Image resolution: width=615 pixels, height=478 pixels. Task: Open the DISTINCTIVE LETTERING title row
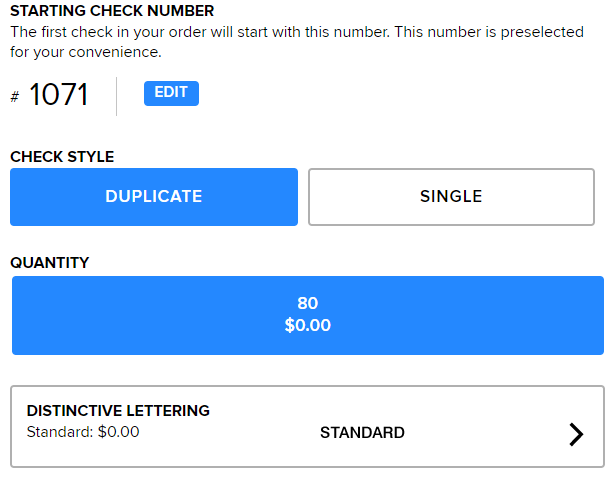tap(118, 411)
